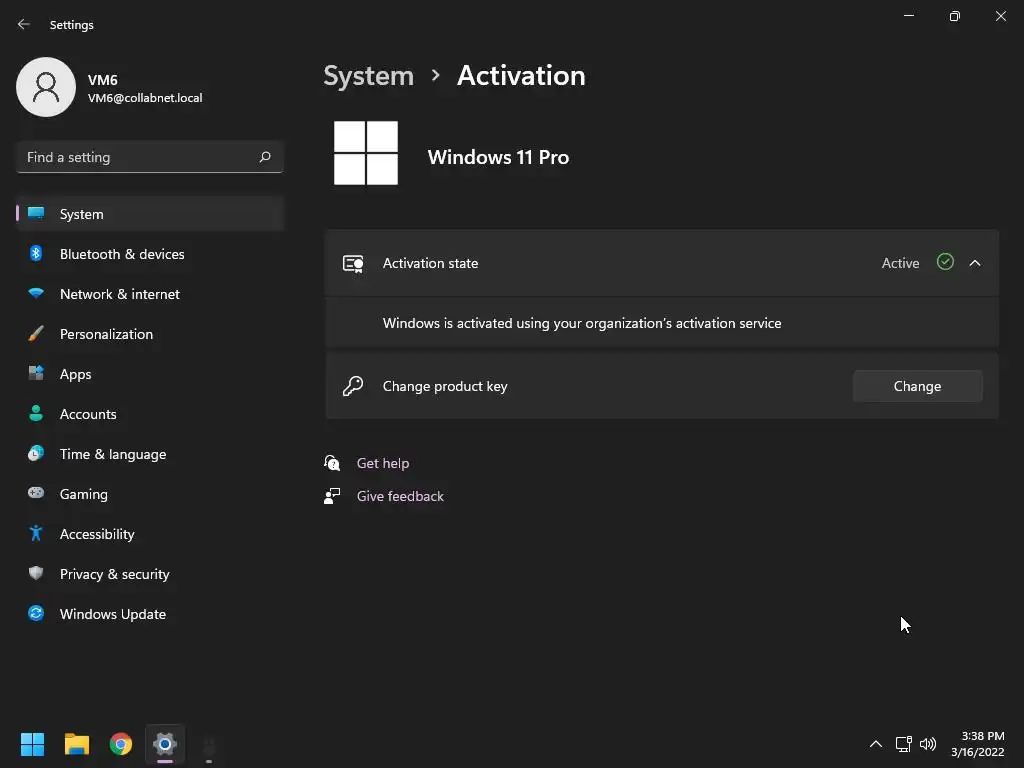The width and height of the screenshot is (1024, 768).
Task: Click the search magnifier icon
Action: click(x=265, y=157)
